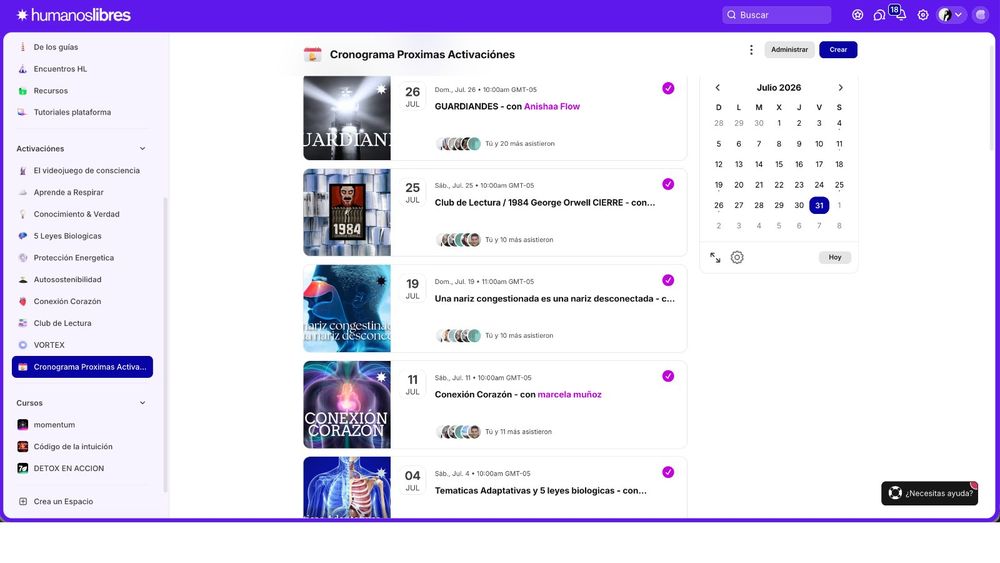The image size is (1000, 563).
Task: Open the settings gear in top bar
Action: (923, 15)
